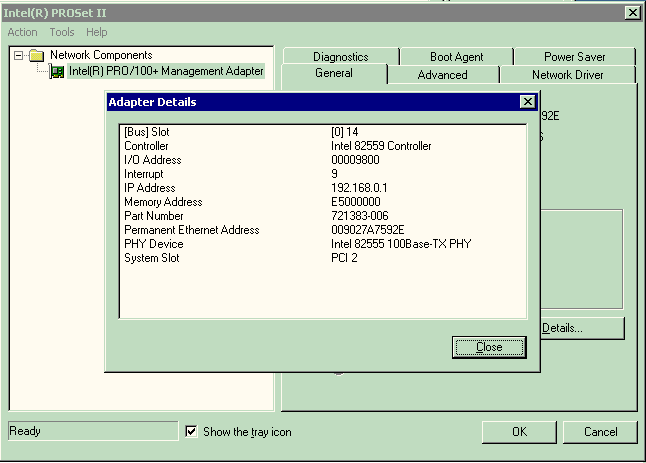
Task: Click the I/O Address row label
Action: (x=153, y=160)
